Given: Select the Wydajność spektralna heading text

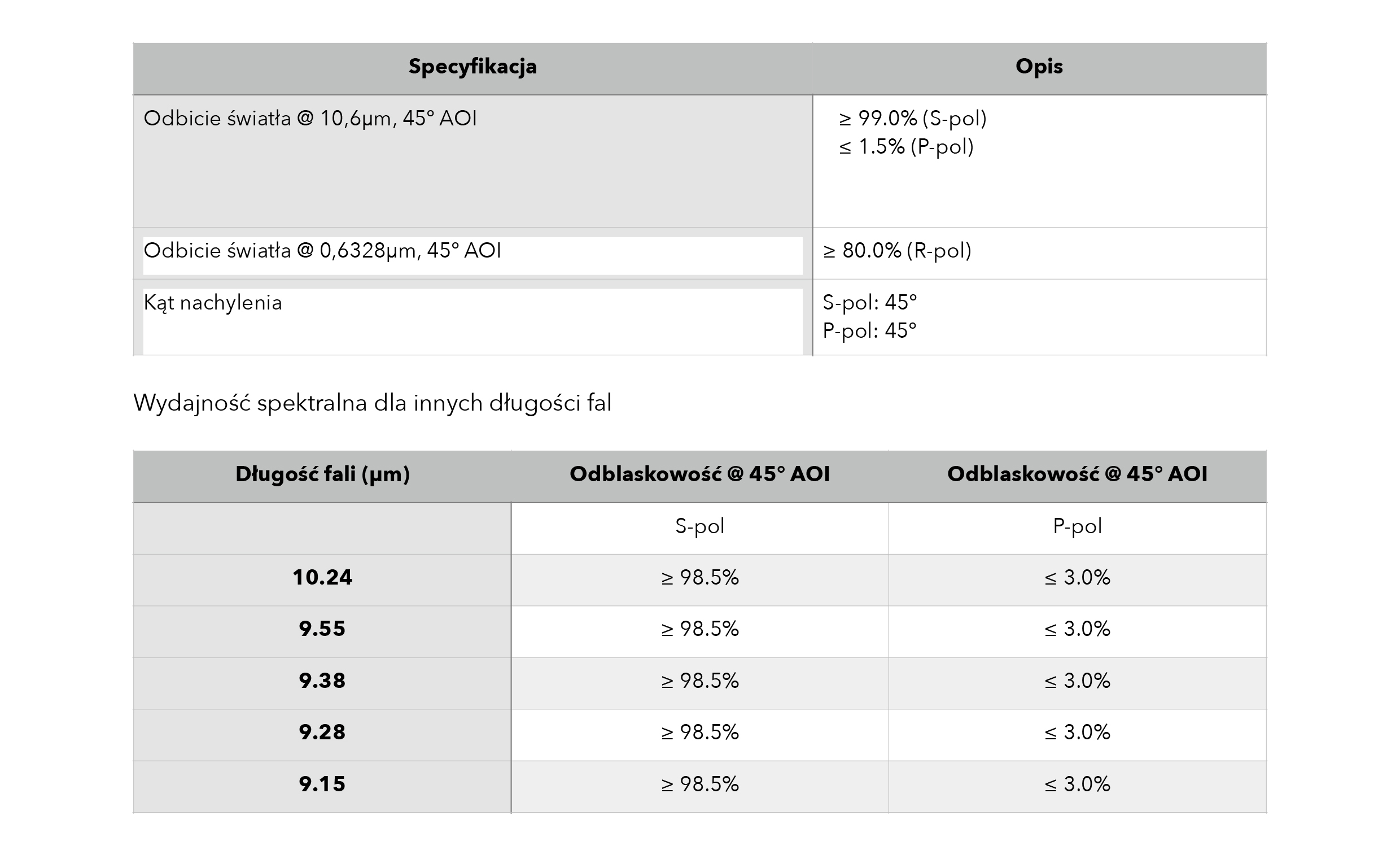Looking at the screenshot, I should [372, 403].
